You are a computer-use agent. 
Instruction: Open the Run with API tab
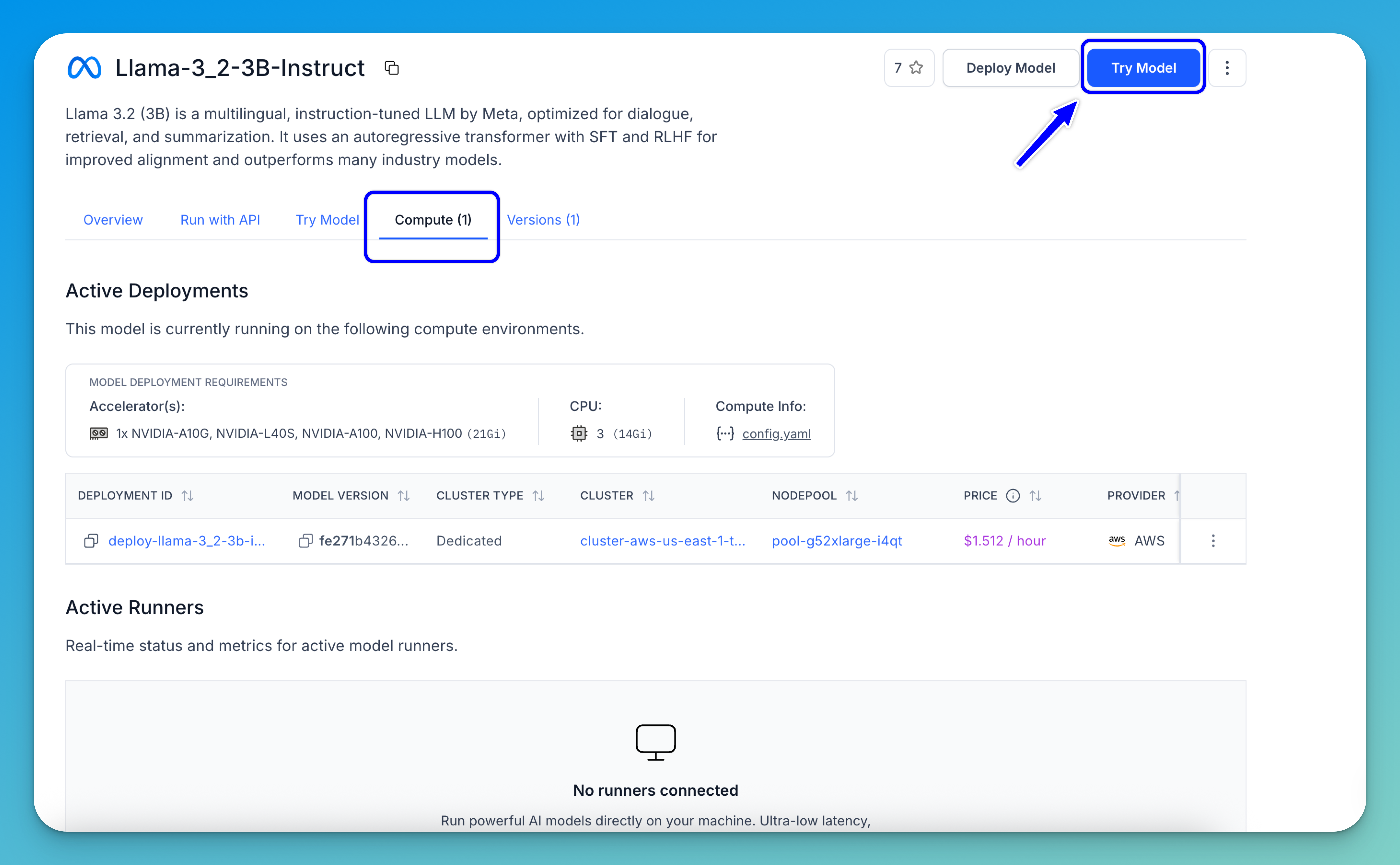pos(220,220)
